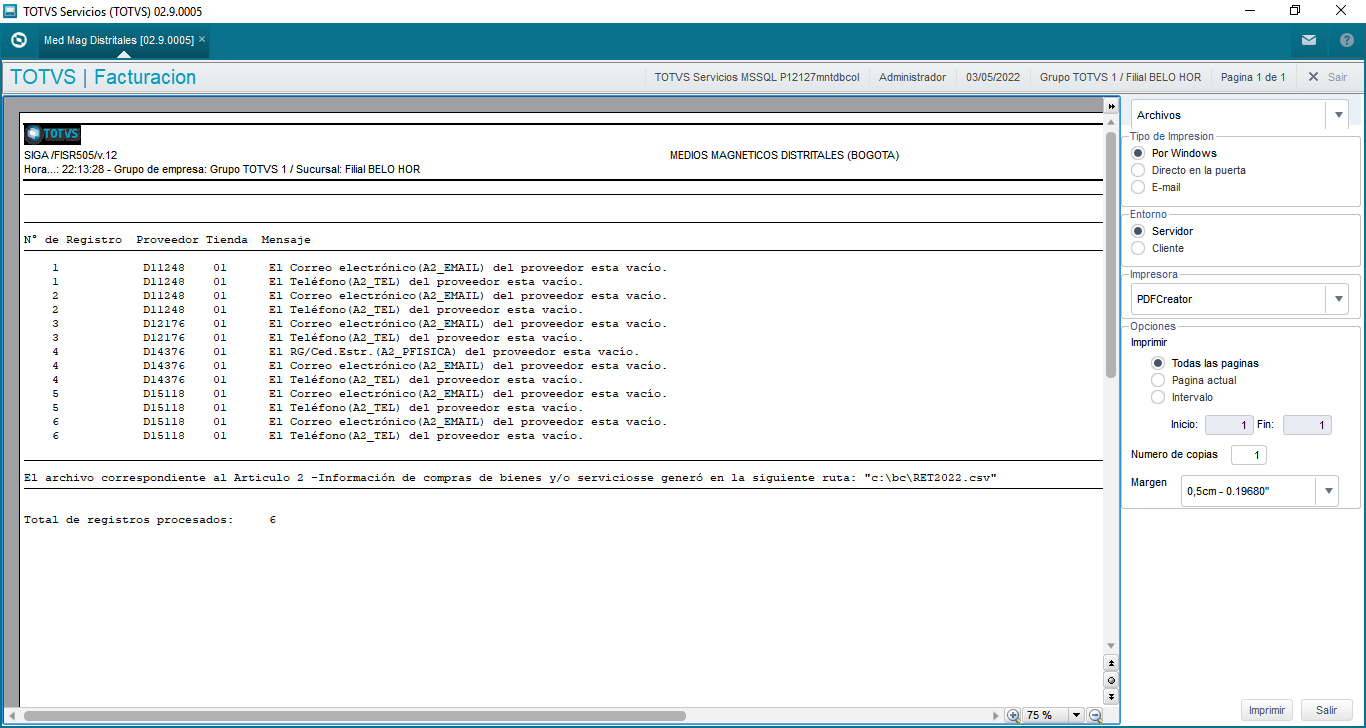Click the Imprimir button
This screenshot has width=1366, height=728.
[x=1267, y=710]
